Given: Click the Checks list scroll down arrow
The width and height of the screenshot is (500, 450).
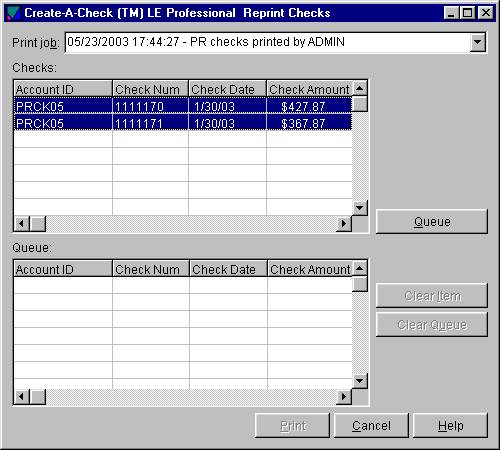Looking at the screenshot, I should coord(360,208).
